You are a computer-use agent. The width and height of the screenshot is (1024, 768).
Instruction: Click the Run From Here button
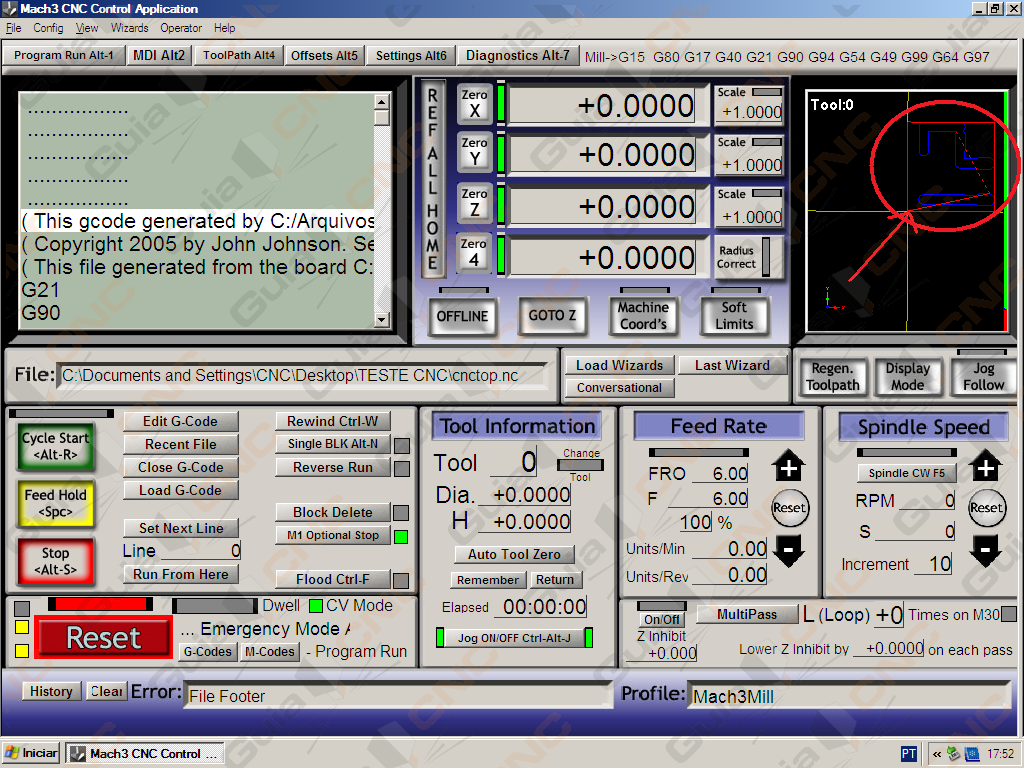(180, 575)
